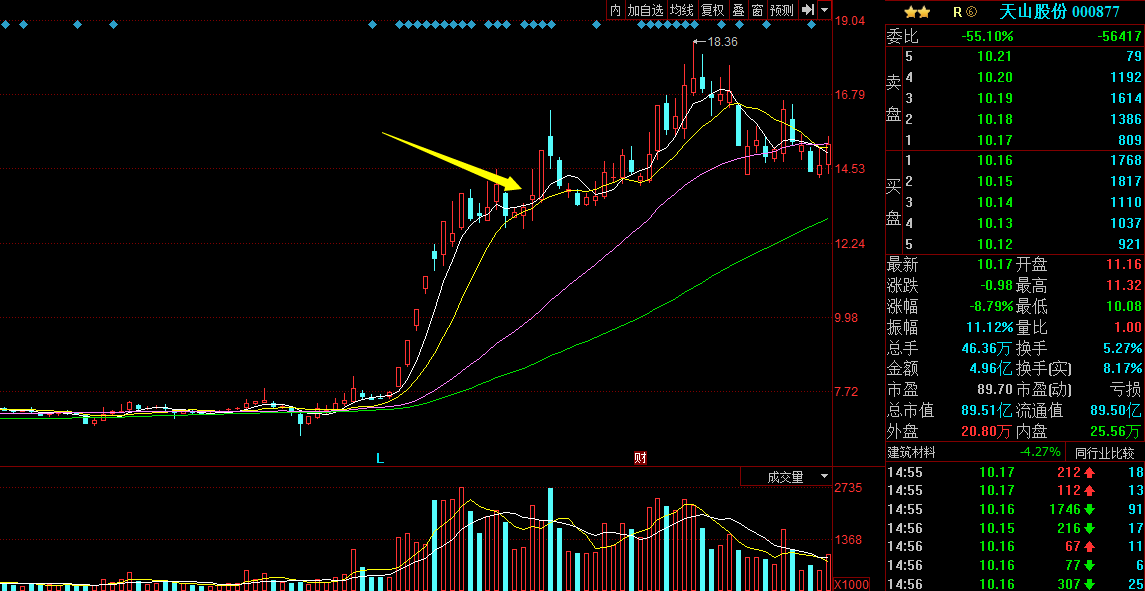Screen dimensions: 1145x591
Task: Click the cyan L marker on chart
Action: point(380,458)
